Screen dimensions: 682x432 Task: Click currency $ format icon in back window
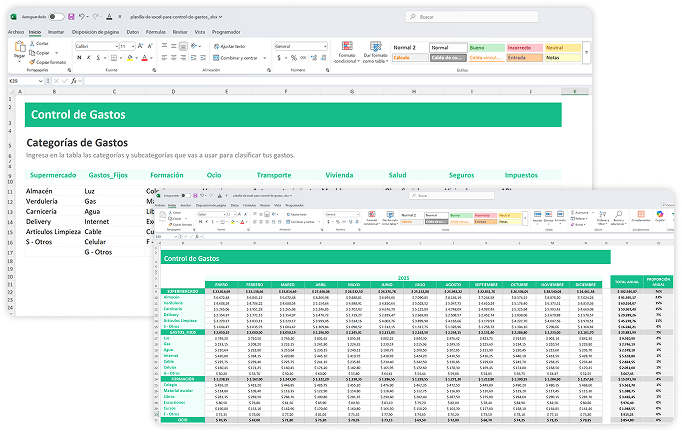(279, 58)
